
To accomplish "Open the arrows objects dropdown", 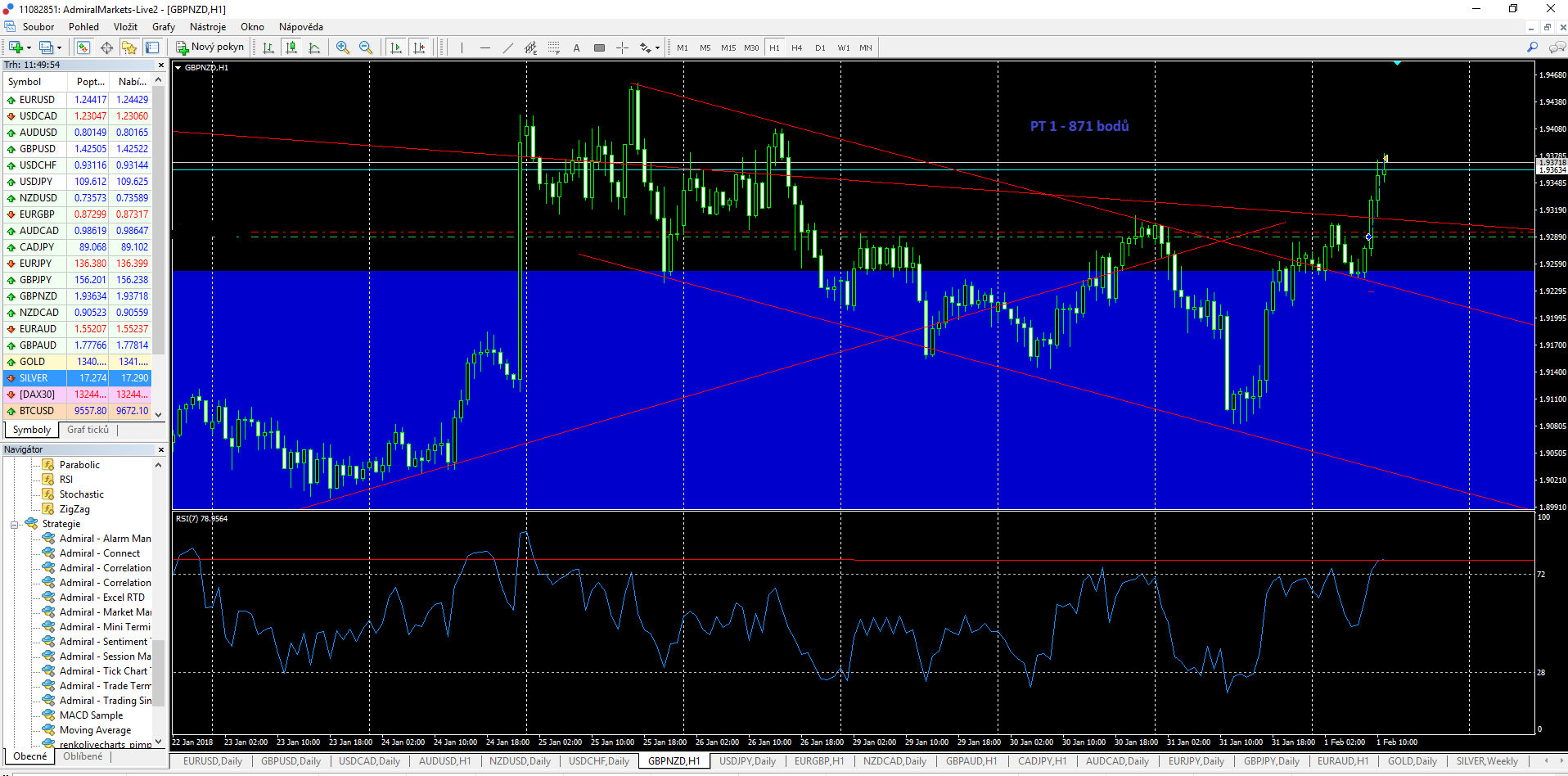I will point(657,47).
